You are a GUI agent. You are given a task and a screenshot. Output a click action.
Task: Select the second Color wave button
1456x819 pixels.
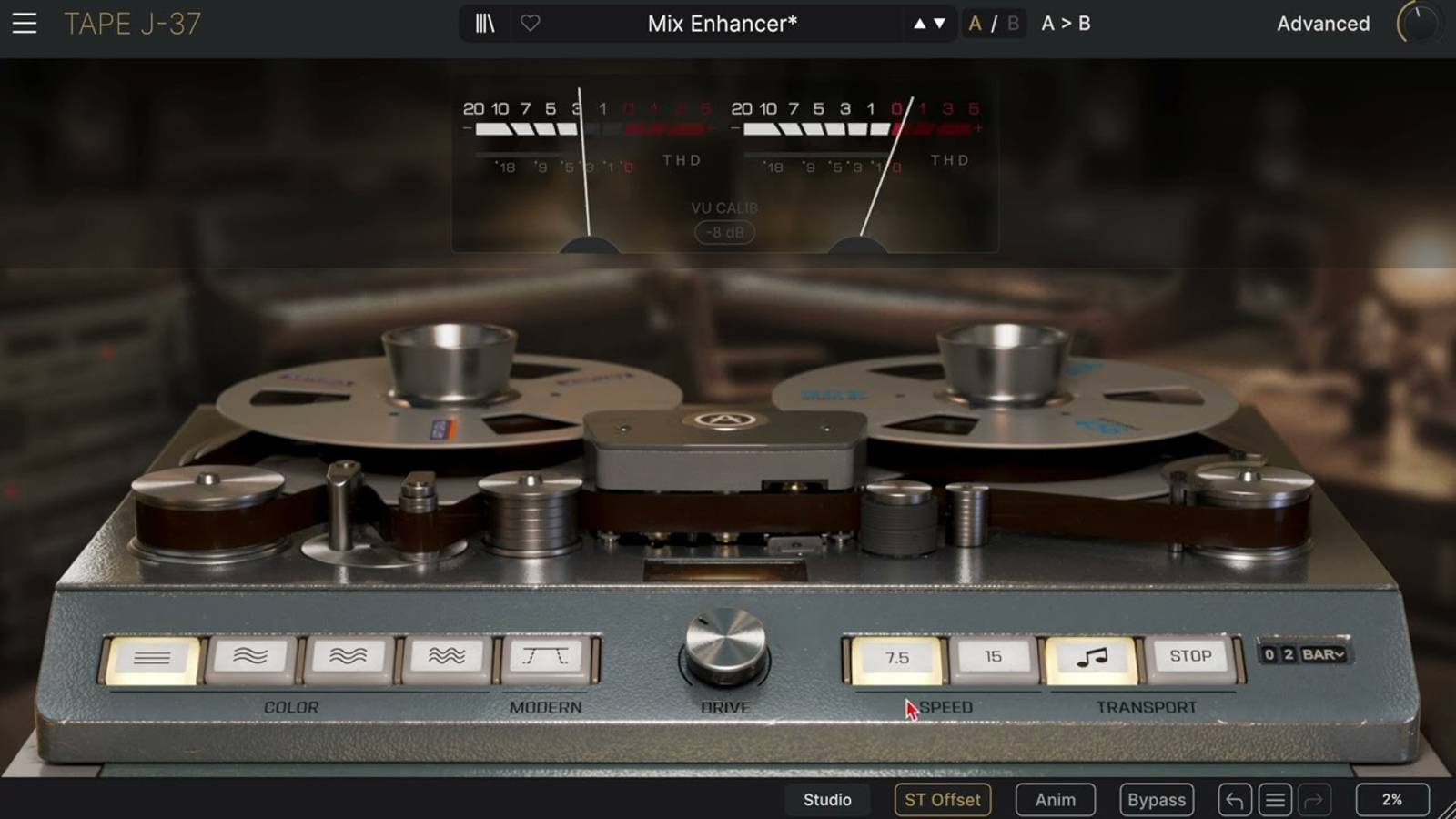(250, 658)
